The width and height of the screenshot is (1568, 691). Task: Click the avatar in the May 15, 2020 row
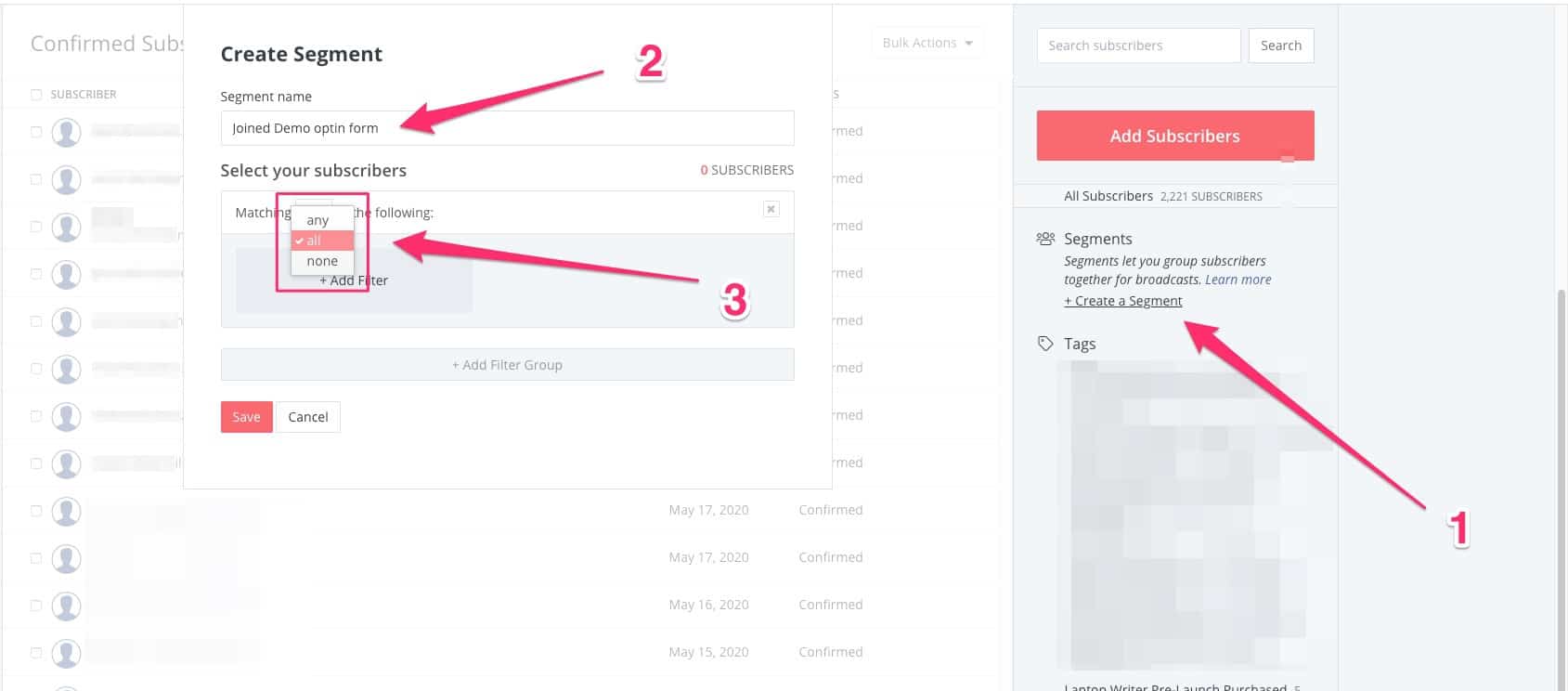click(x=66, y=653)
